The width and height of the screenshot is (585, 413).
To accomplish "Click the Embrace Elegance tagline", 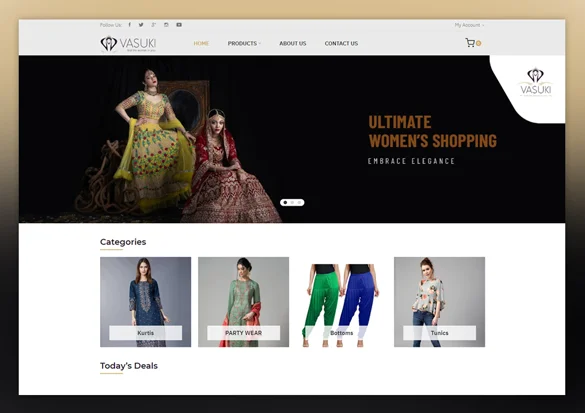I will tap(411, 161).
